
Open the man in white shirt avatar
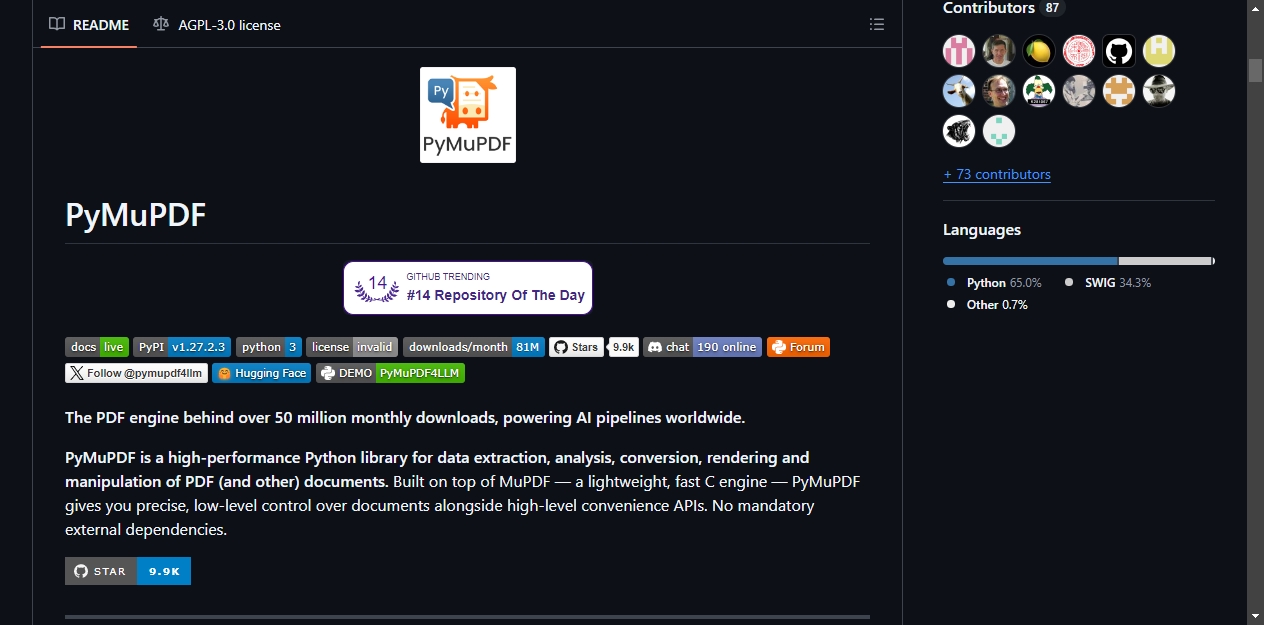999,51
